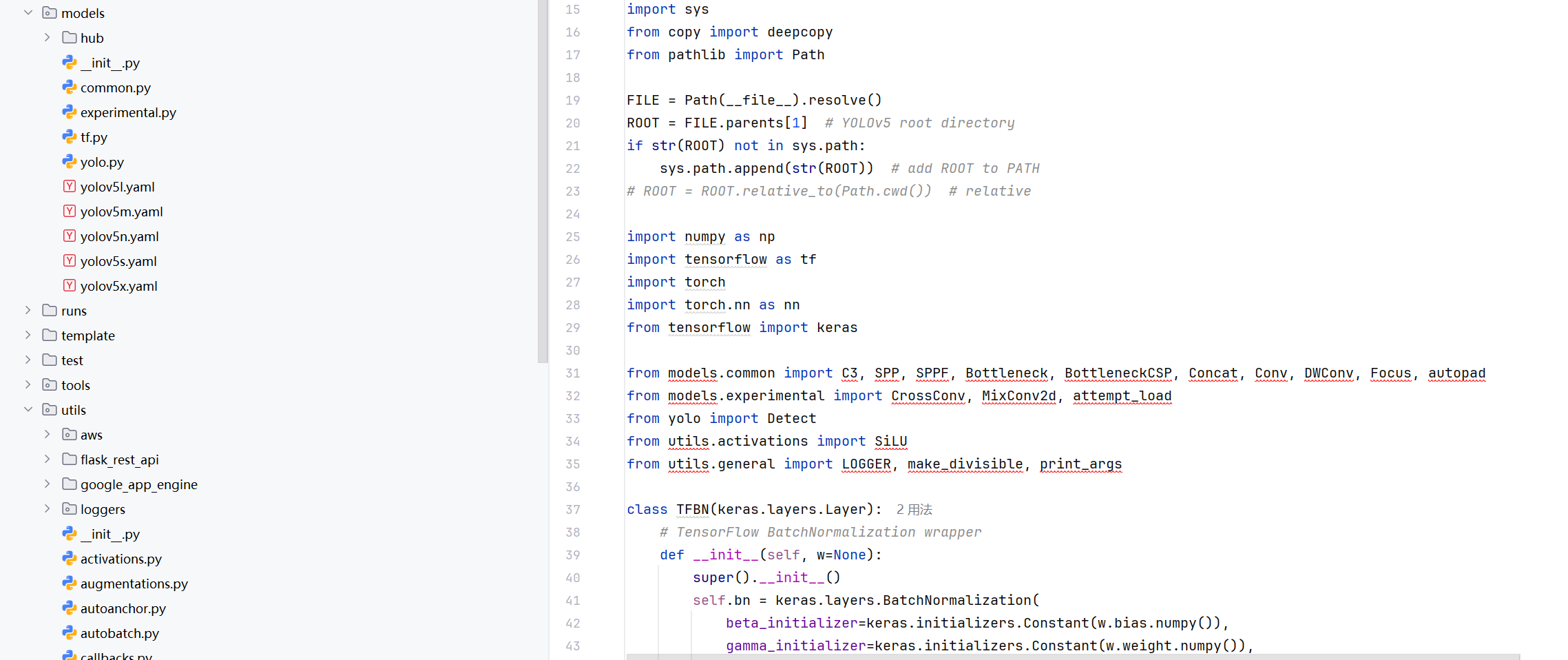The height and width of the screenshot is (660, 1568).
Task: Click the utils folder icon
Action: click(50, 409)
